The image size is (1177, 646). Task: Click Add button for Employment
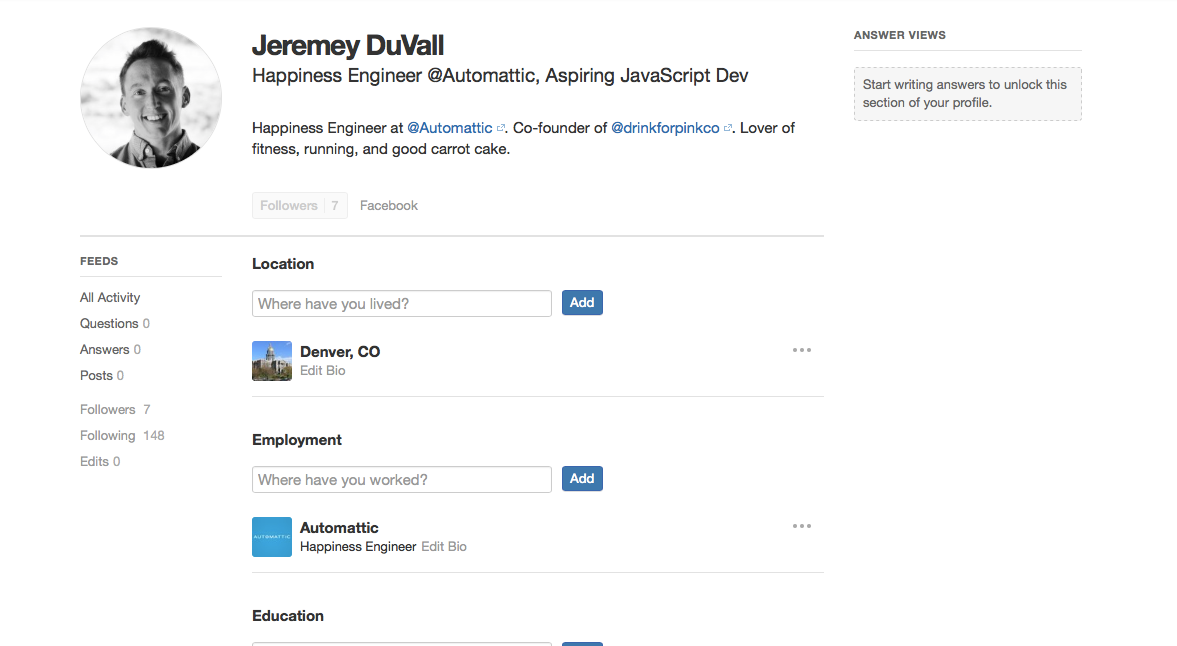coord(582,479)
